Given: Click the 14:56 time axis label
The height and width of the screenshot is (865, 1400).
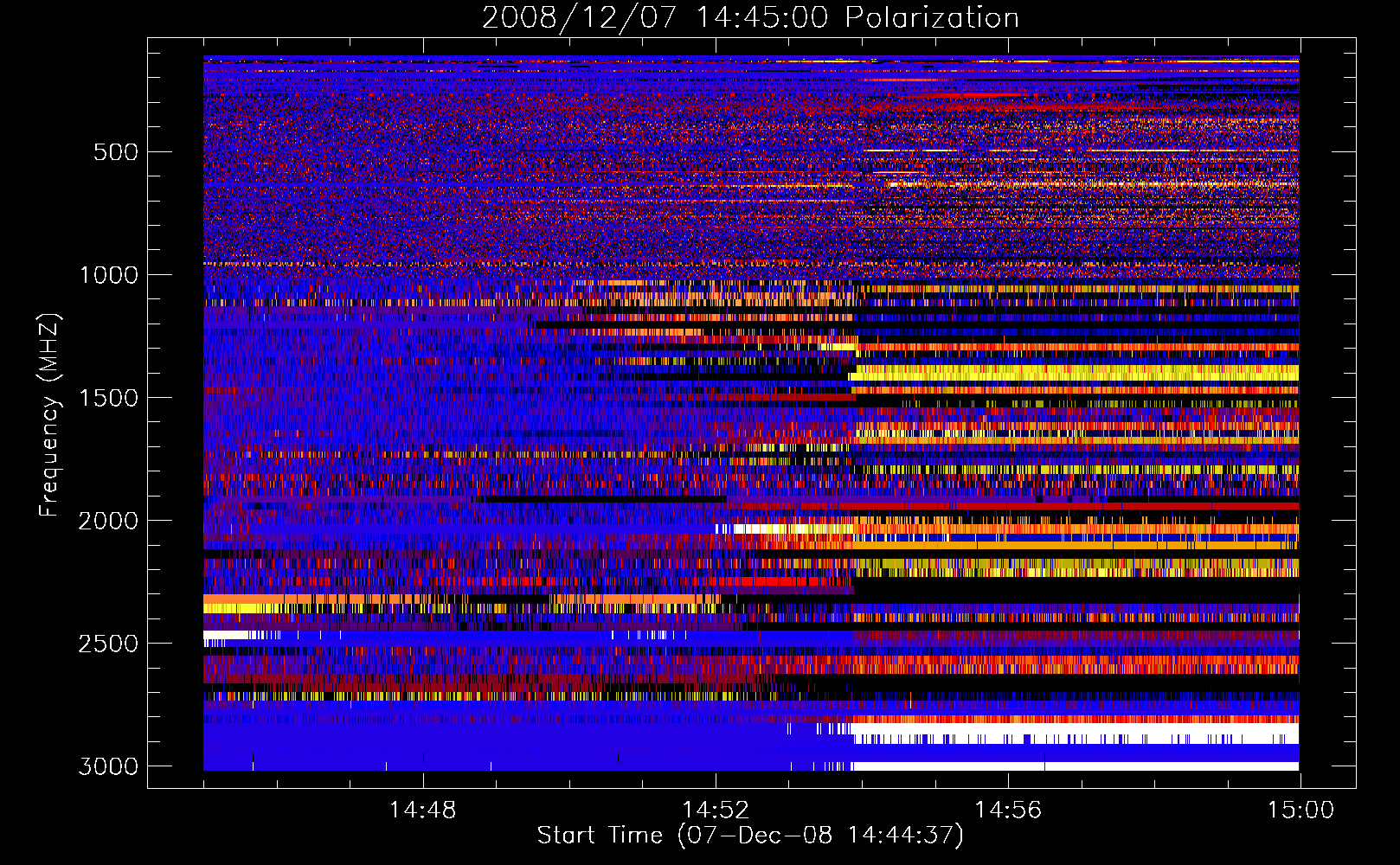Looking at the screenshot, I should [x=1008, y=811].
